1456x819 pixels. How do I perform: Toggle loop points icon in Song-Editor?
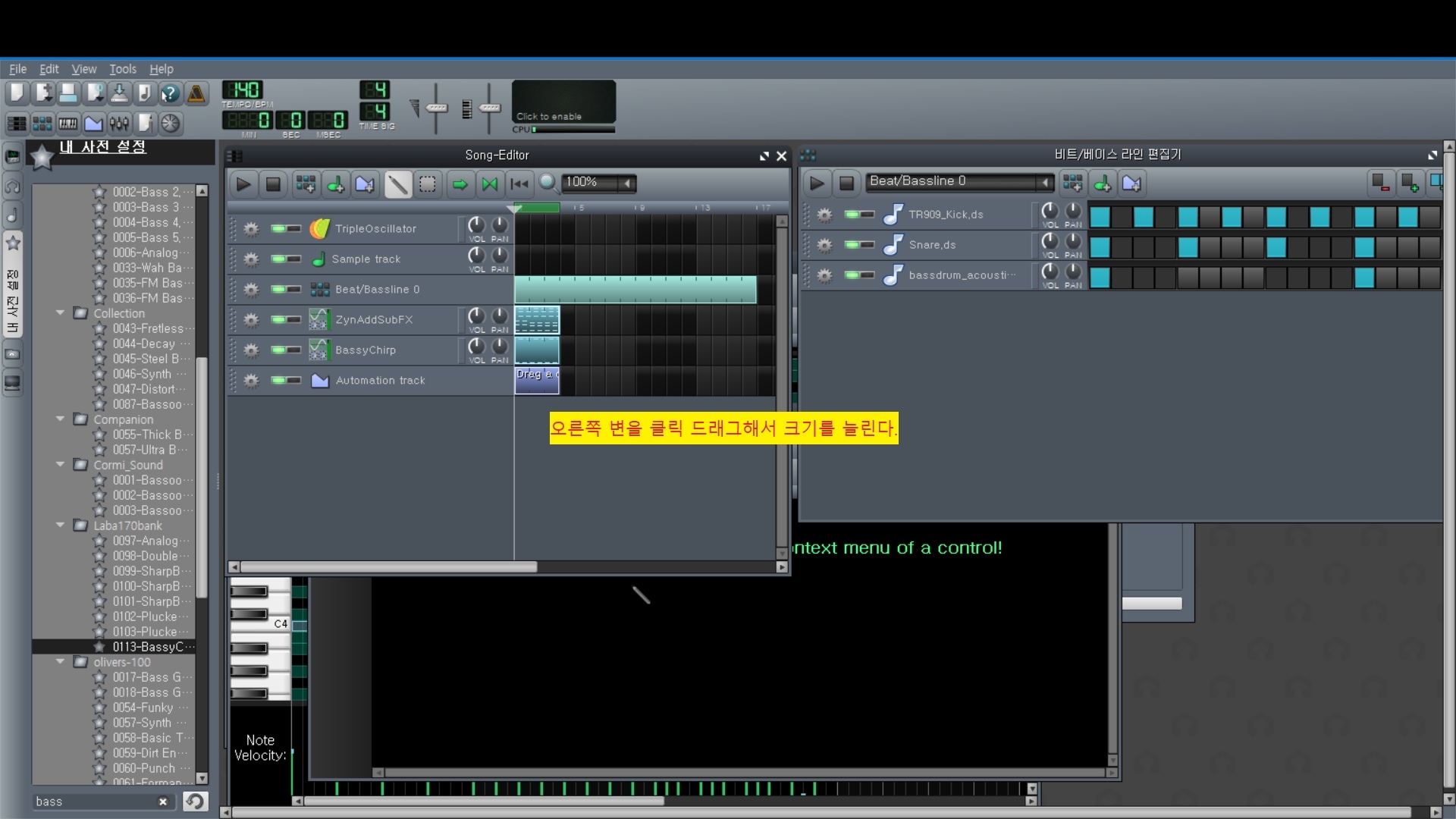pyautogui.click(x=490, y=184)
